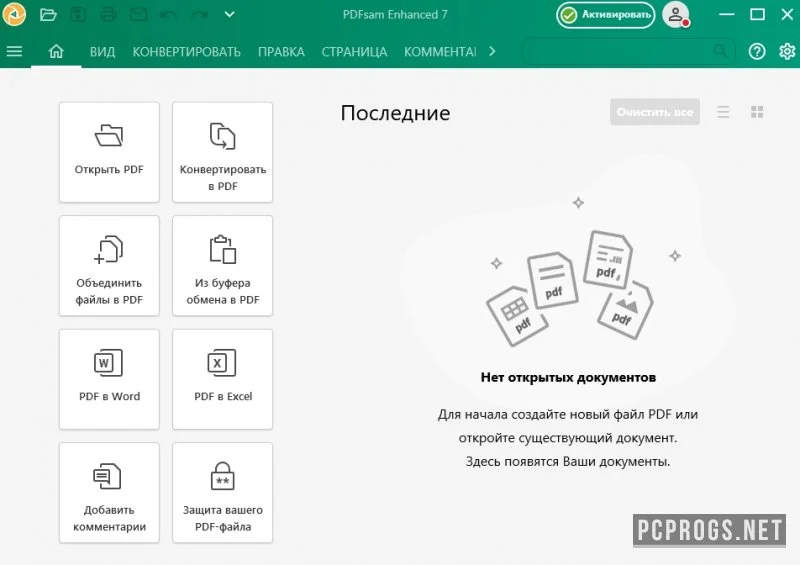Screen dimensions: 800x565
Task: Click the Открыть PDF tile
Action: [x=109, y=152]
